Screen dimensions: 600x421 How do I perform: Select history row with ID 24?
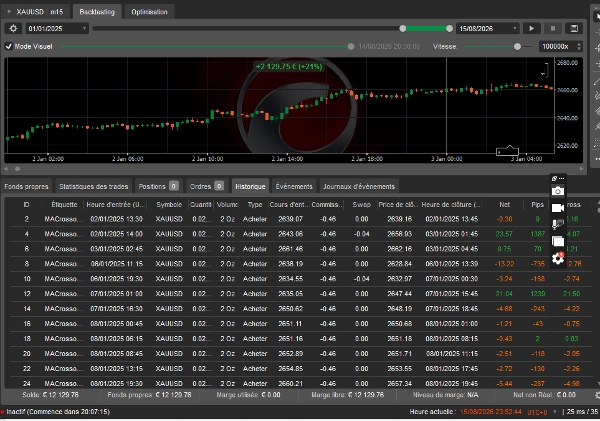[302, 383]
